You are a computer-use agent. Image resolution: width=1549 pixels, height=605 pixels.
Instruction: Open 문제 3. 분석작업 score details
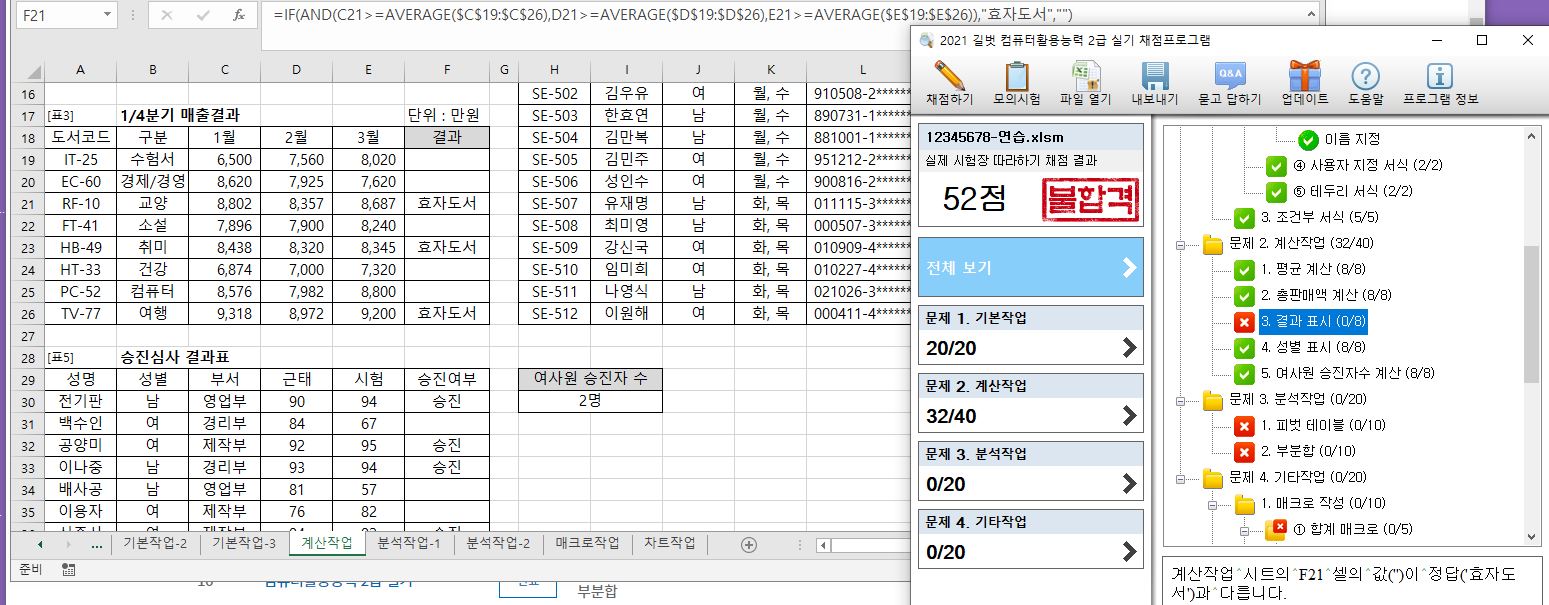[1030, 472]
